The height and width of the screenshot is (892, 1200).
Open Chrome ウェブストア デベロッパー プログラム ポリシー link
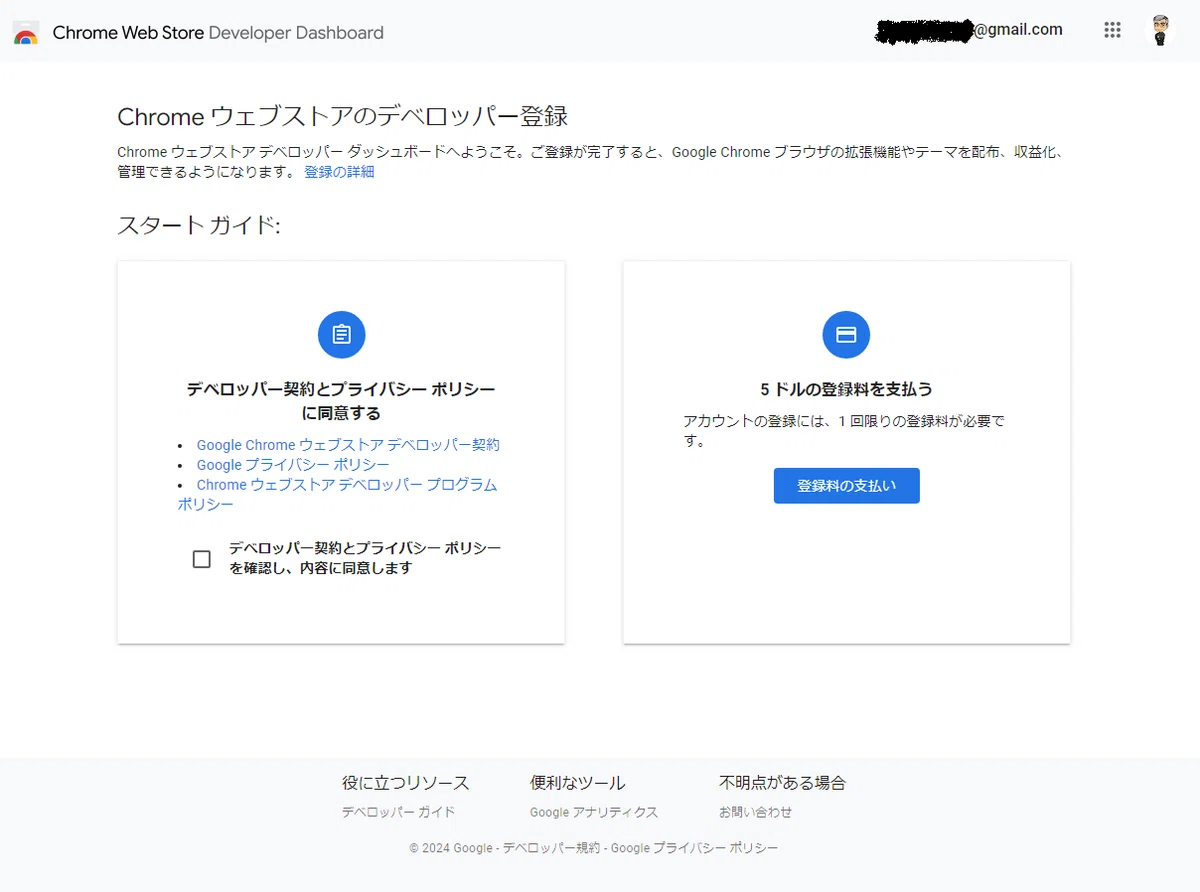tap(338, 495)
